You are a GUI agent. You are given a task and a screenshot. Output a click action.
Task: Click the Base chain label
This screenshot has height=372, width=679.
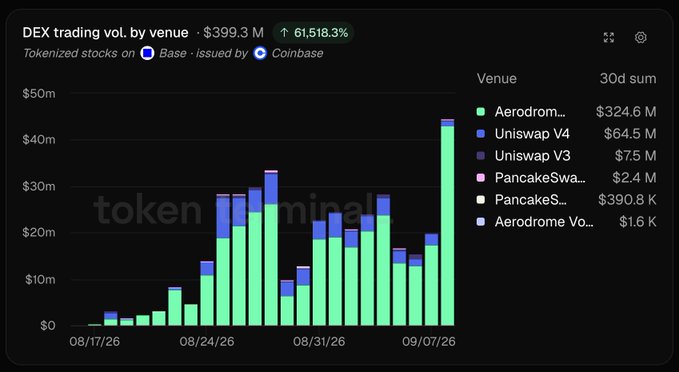pyautogui.click(x=173, y=53)
